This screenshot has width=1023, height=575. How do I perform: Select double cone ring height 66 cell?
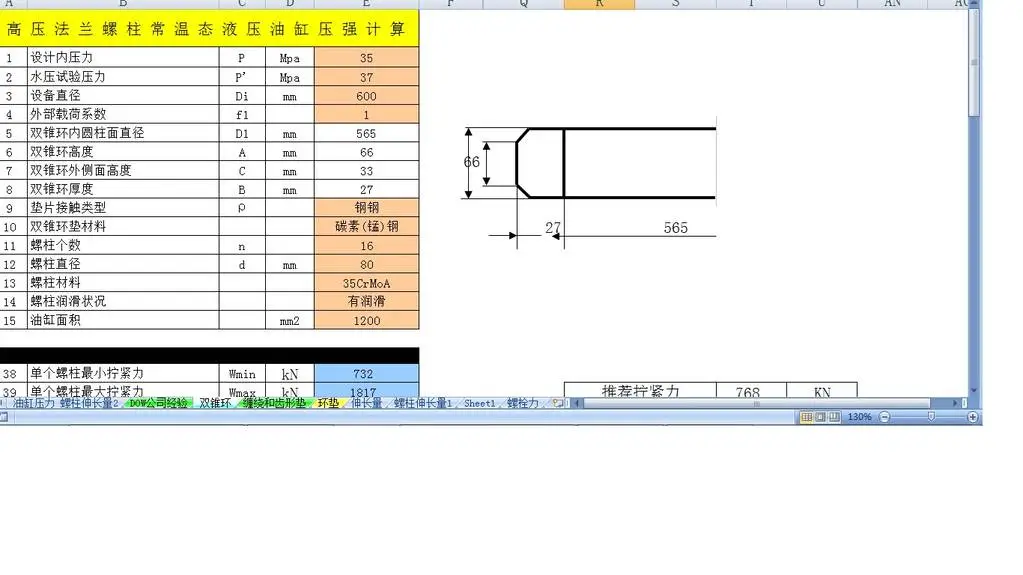point(367,152)
